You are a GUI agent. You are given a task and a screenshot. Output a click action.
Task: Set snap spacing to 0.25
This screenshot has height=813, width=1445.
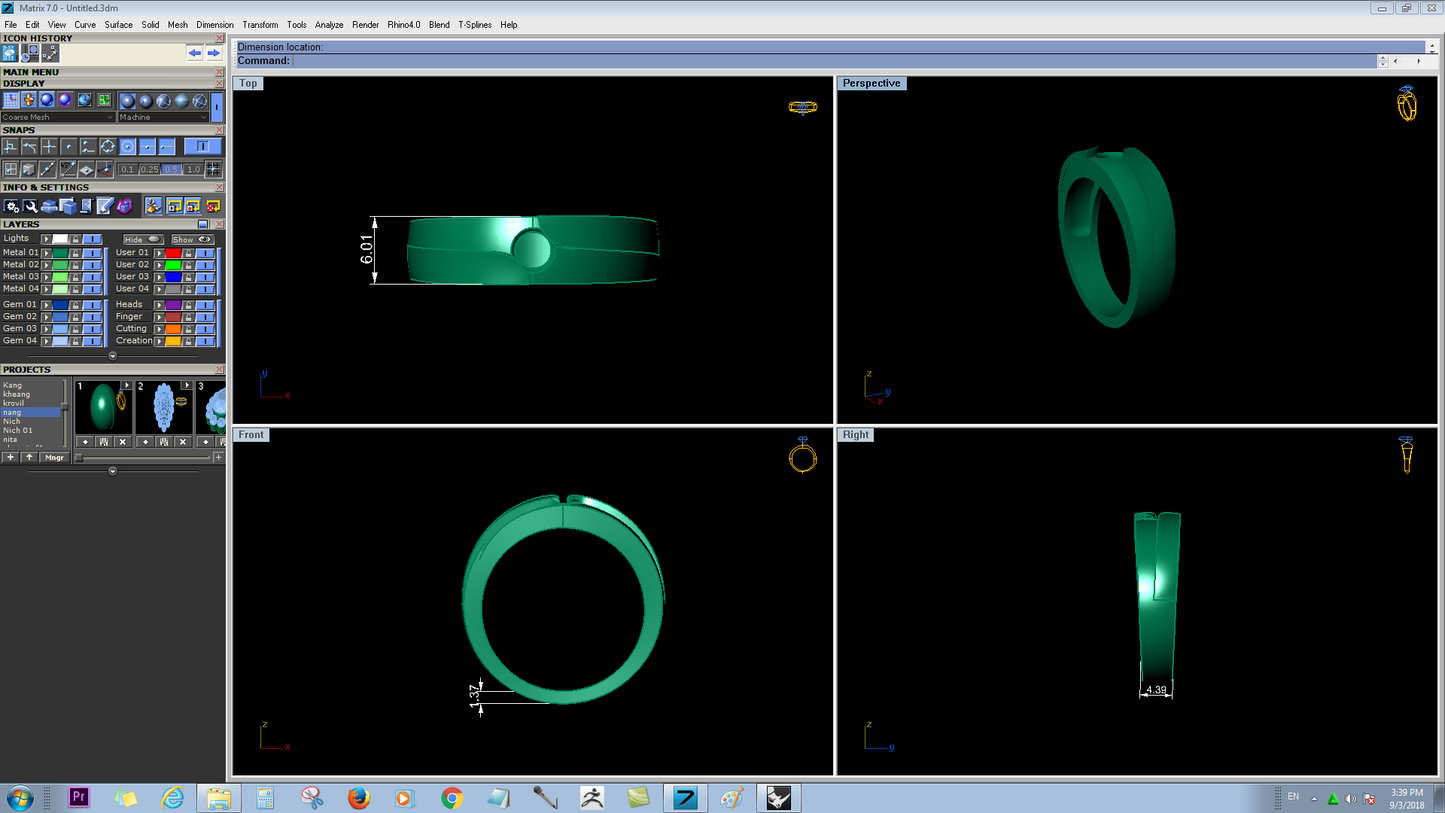(149, 170)
